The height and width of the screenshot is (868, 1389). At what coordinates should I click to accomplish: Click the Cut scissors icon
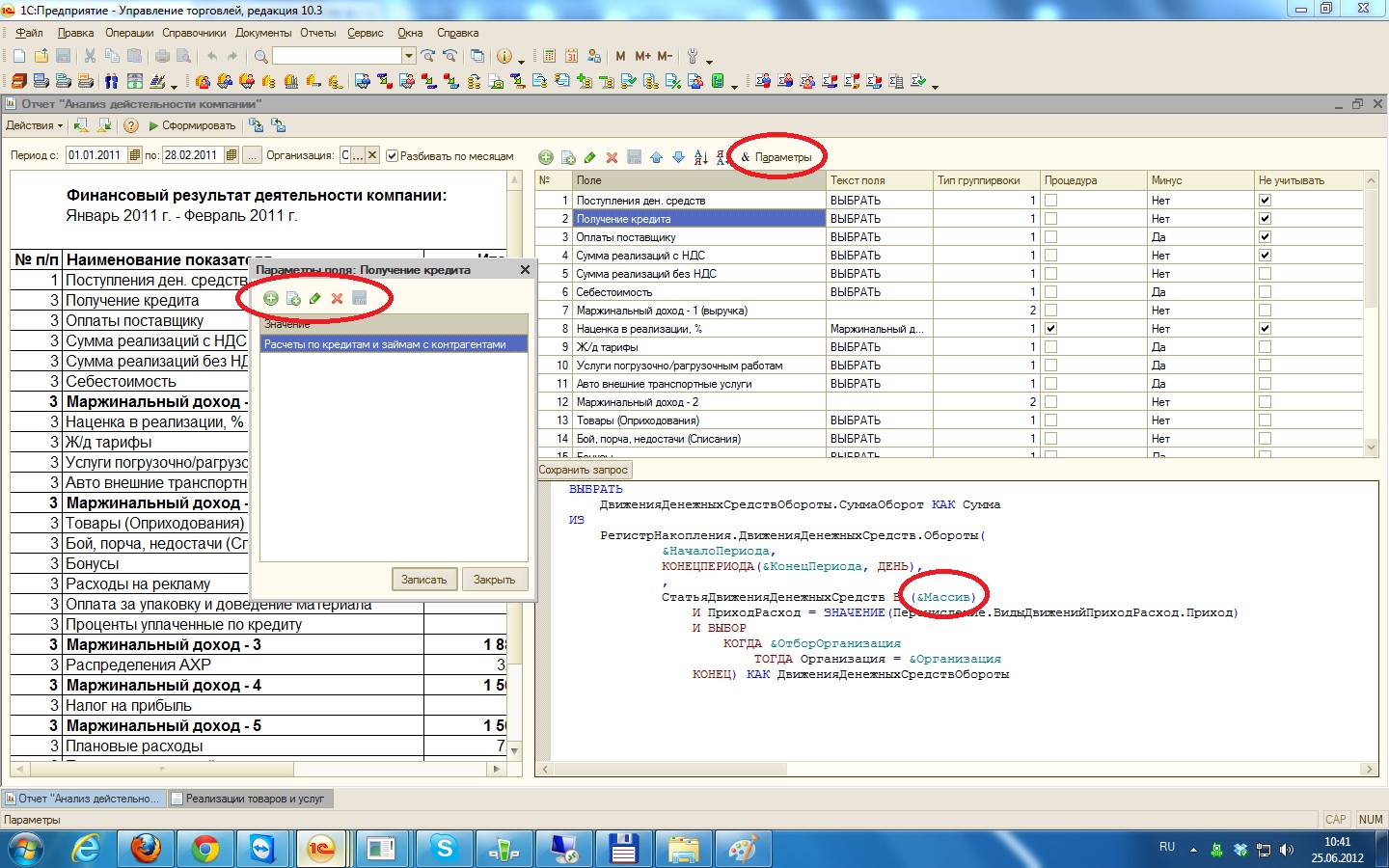(x=90, y=56)
